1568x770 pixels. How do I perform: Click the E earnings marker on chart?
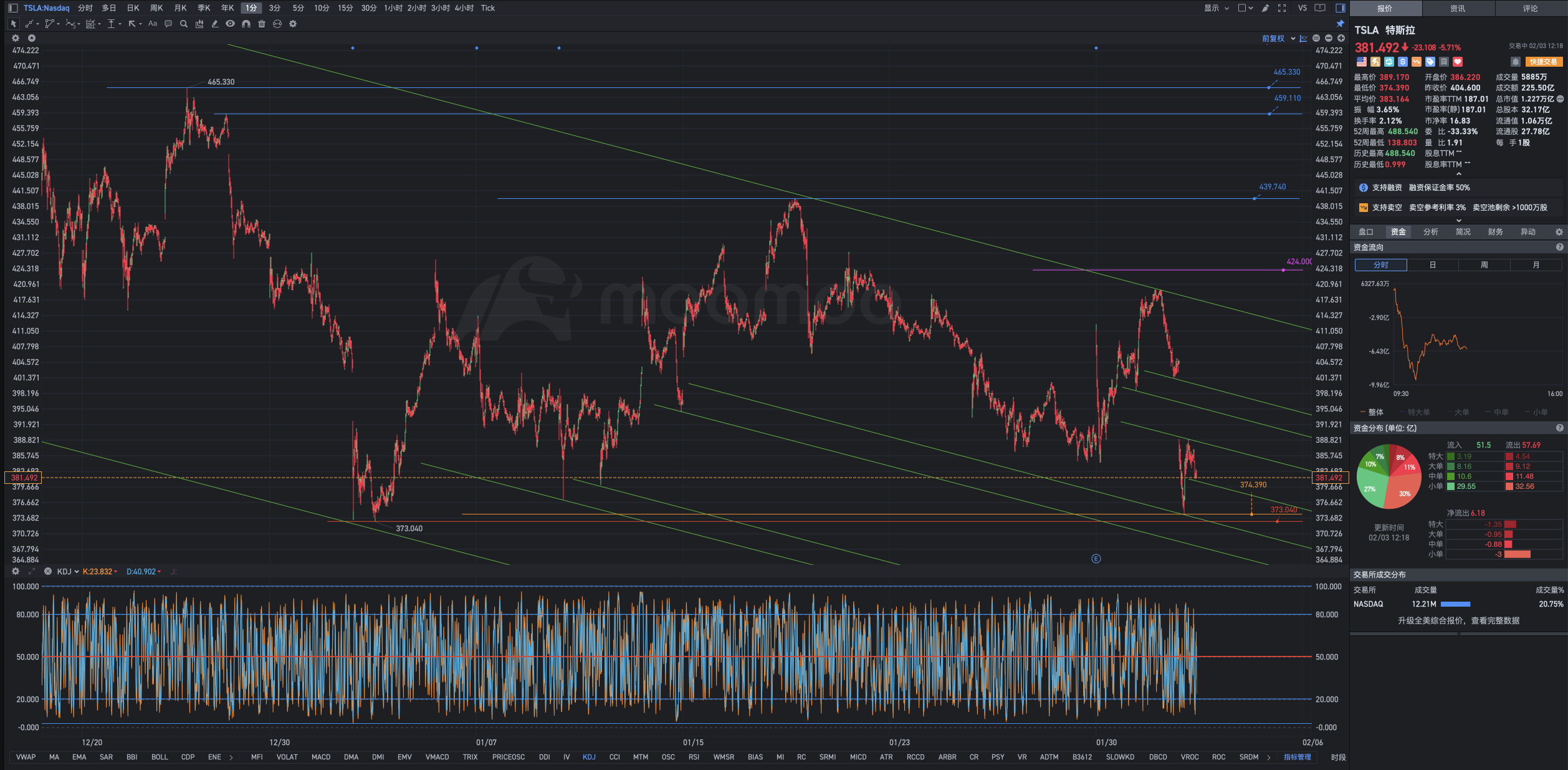[1096, 559]
